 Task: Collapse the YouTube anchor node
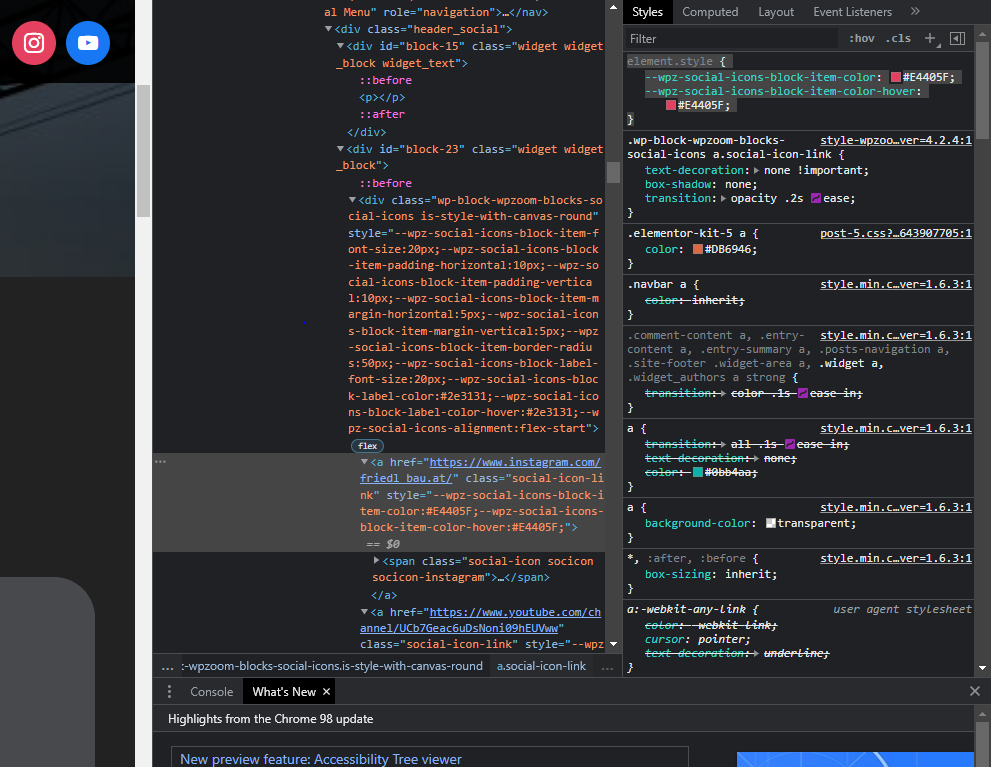(364, 612)
